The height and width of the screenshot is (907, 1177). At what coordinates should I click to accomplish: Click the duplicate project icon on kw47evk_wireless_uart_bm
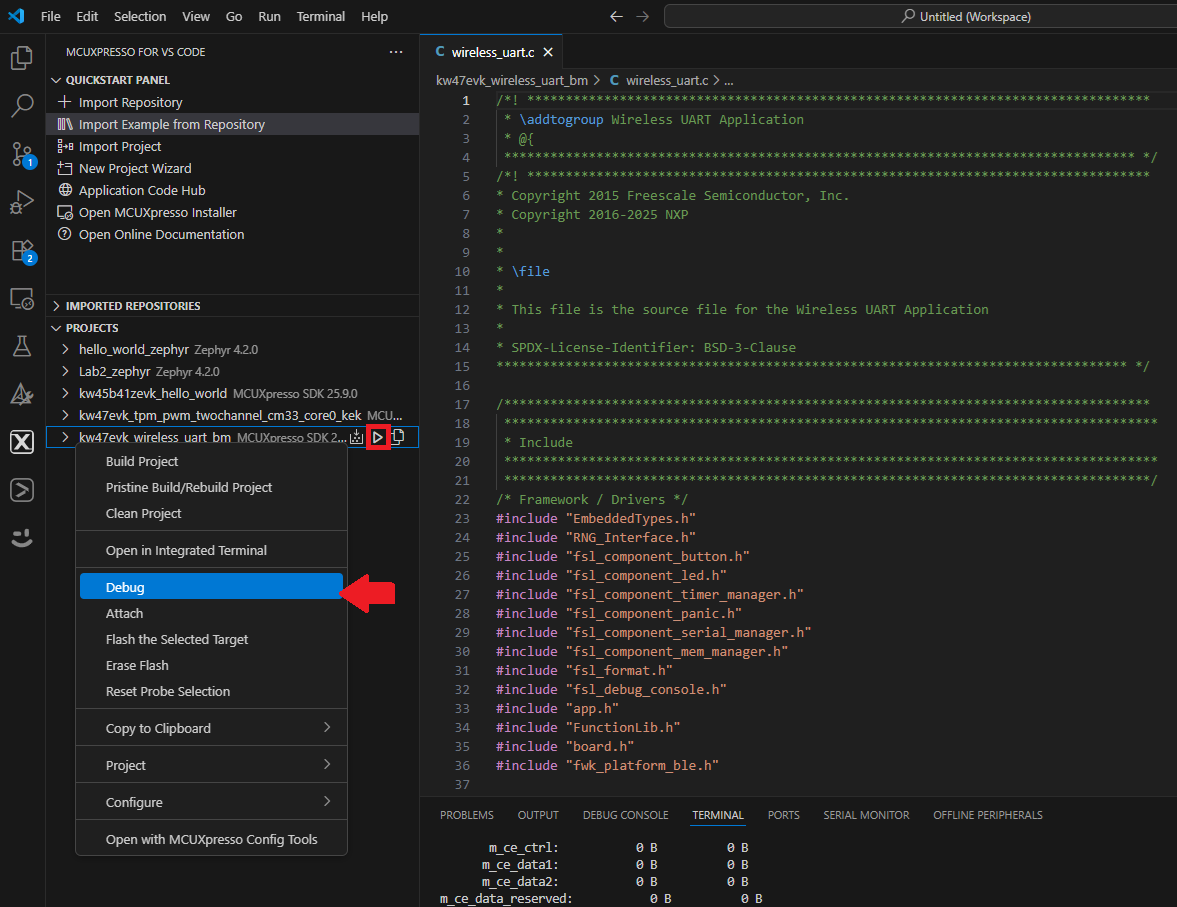[398, 437]
